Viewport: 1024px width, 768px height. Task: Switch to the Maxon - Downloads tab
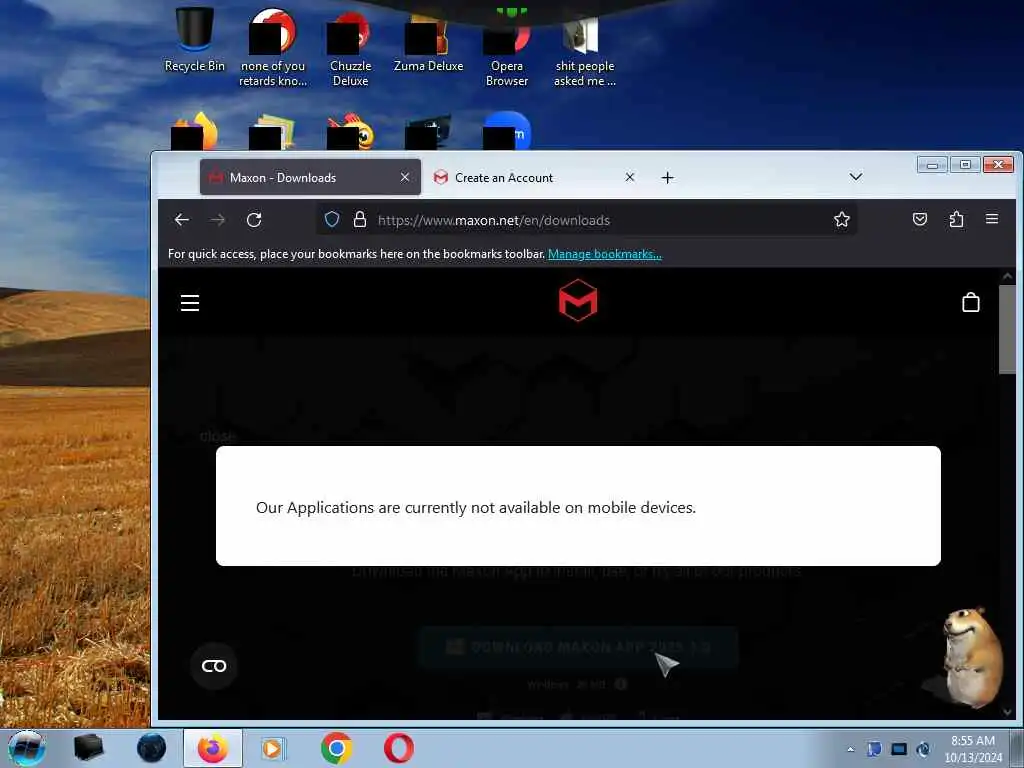pyautogui.click(x=310, y=177)
